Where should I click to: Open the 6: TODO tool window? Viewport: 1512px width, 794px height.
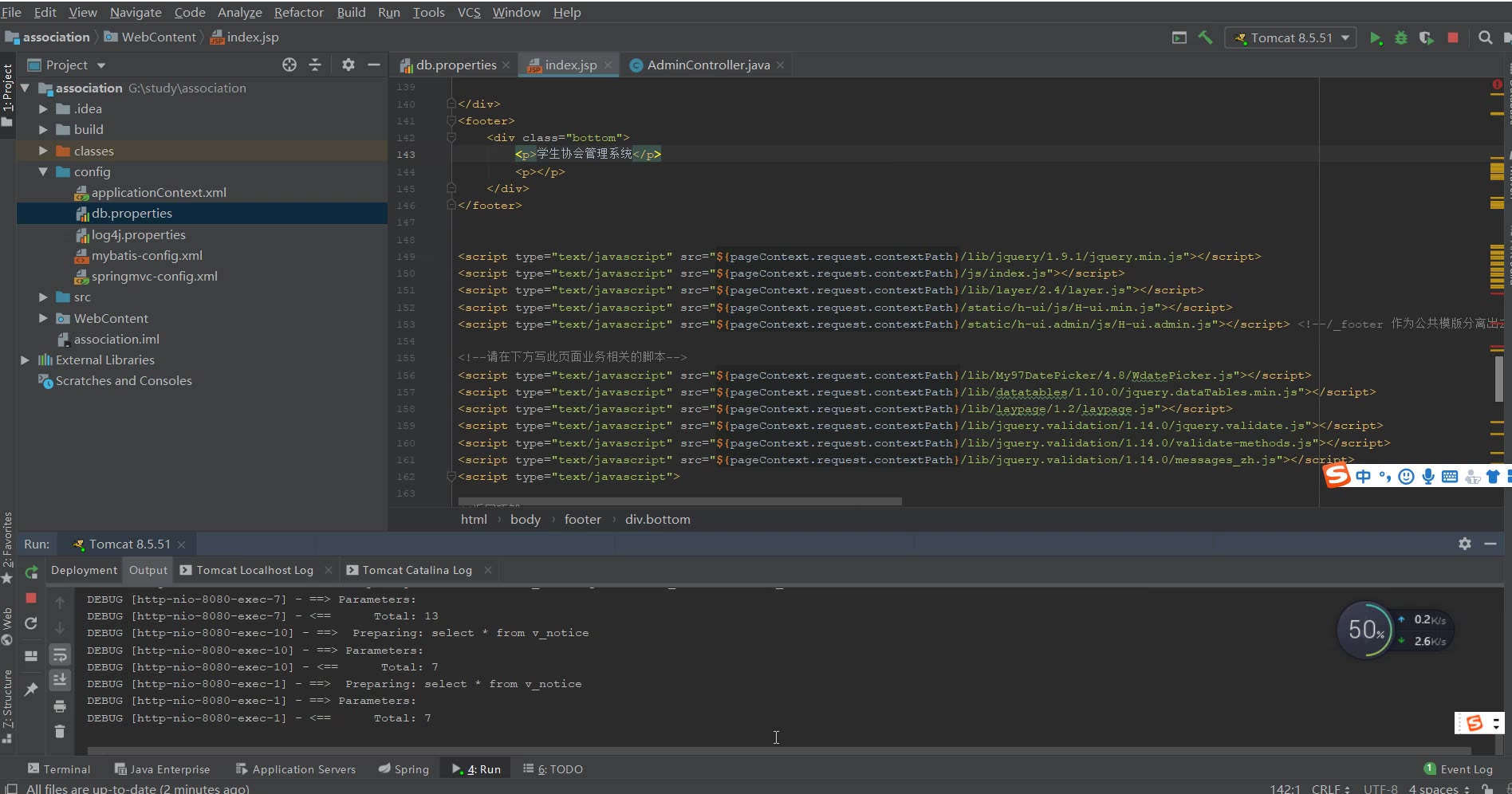553,769
